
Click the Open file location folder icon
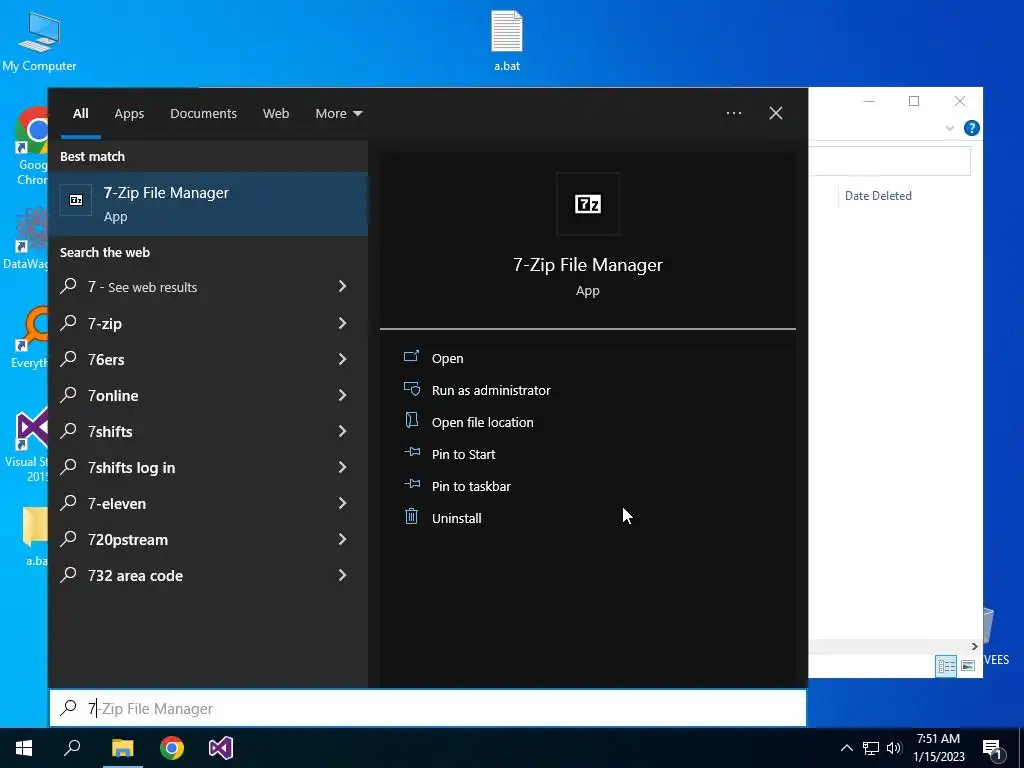(x=411, y=421)
